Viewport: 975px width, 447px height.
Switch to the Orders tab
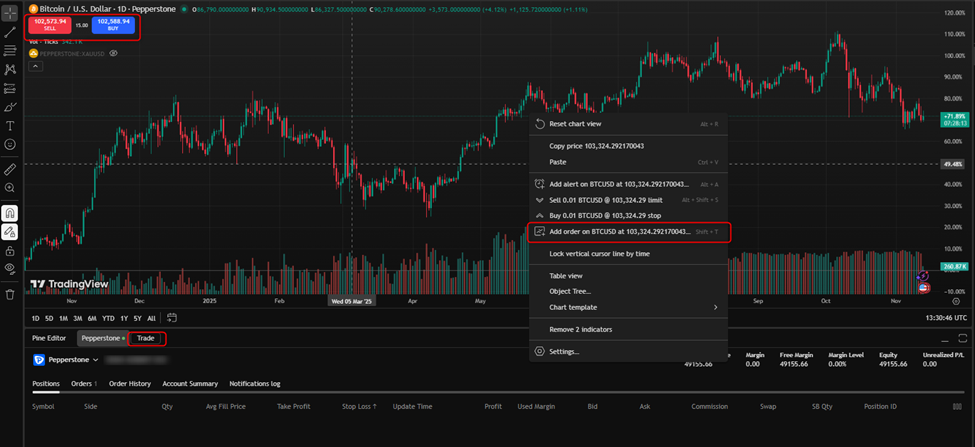pyautogui.click(x=84, y=384)
